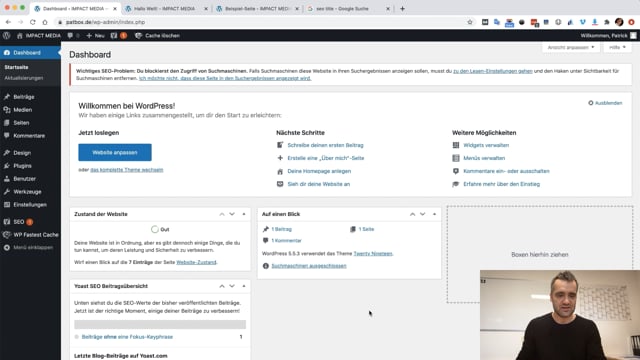This screenshot has width=640, height=360.
Task: Click Kommentare ein- oder ausschalten link
Action: point(506,171)
